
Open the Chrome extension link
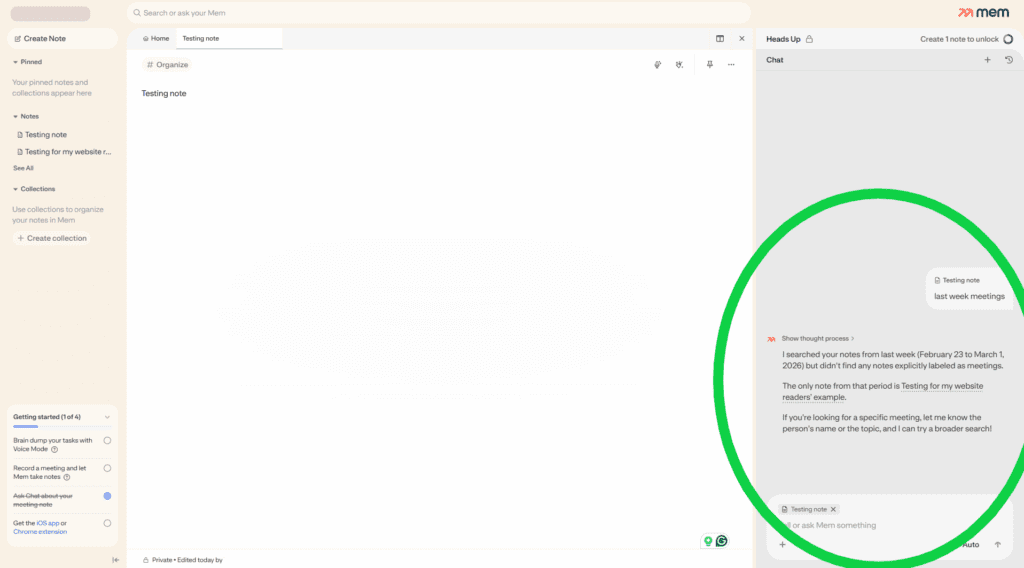(40, 531)
